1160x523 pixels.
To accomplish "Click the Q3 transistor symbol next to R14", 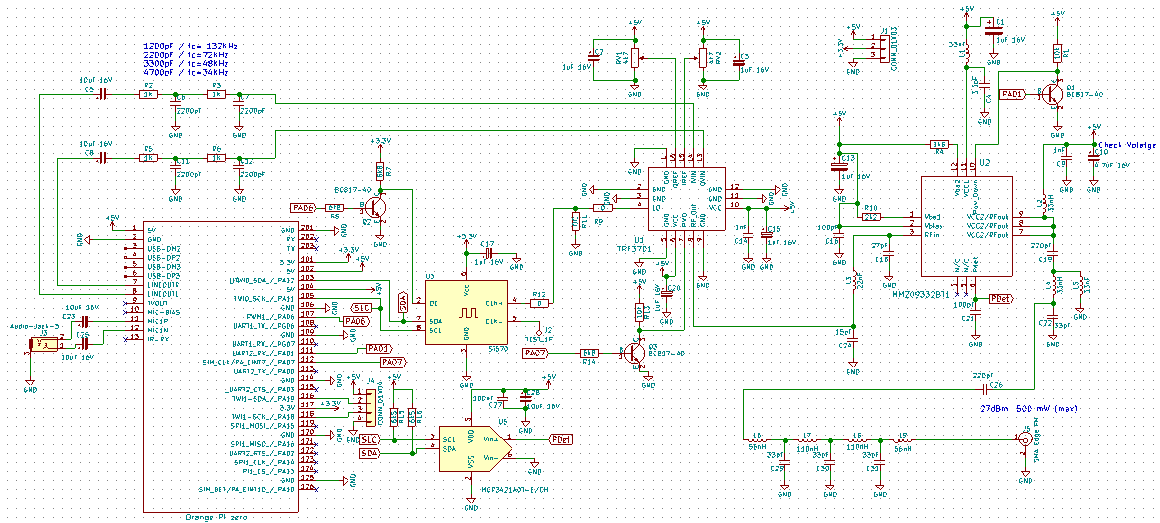I will coord(633,353).
